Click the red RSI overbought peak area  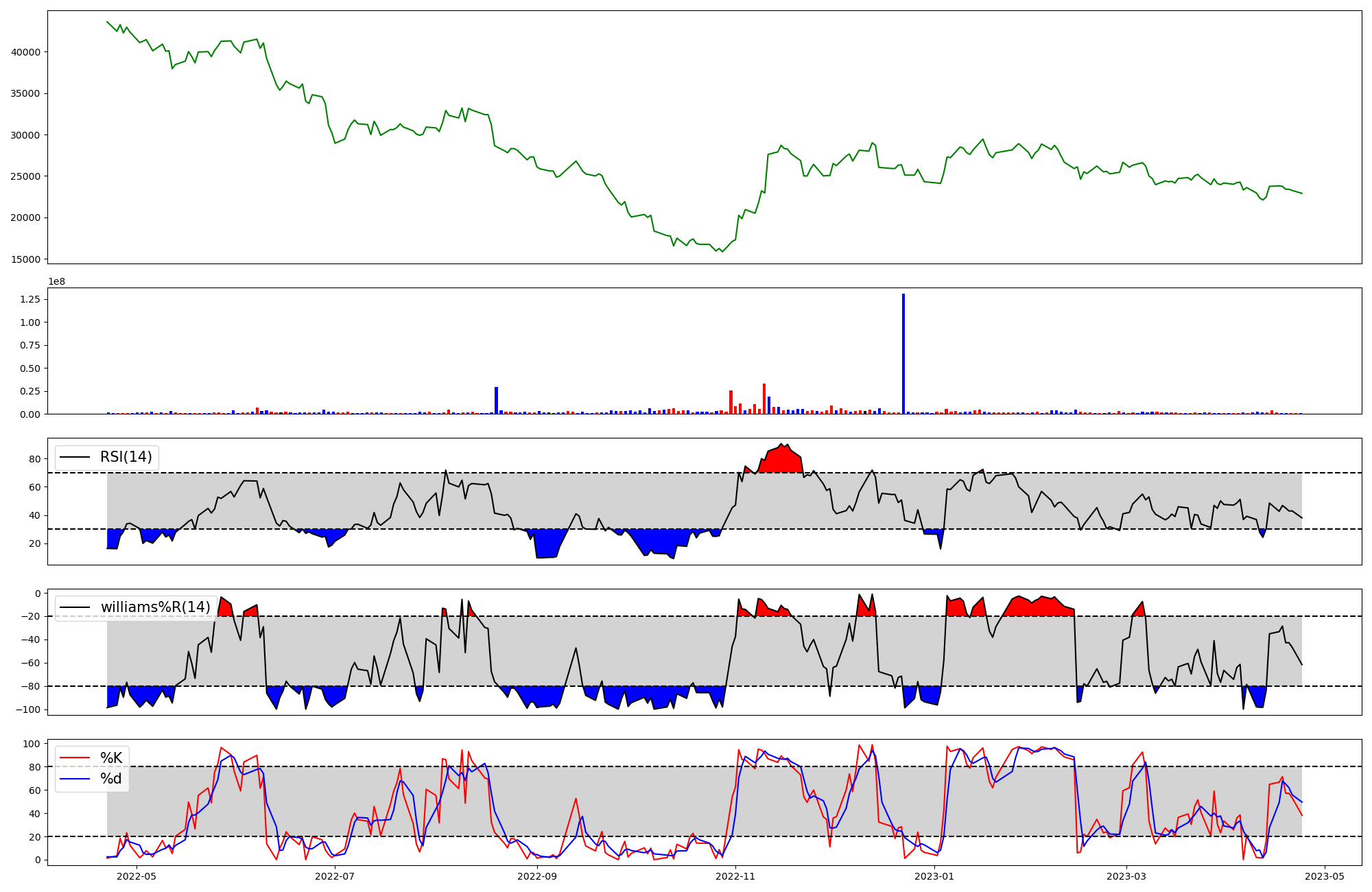pos(782,460)
